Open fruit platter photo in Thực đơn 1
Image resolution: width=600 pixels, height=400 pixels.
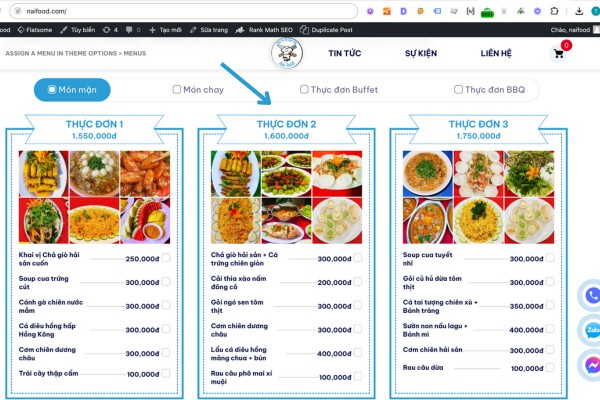[145, 220]
